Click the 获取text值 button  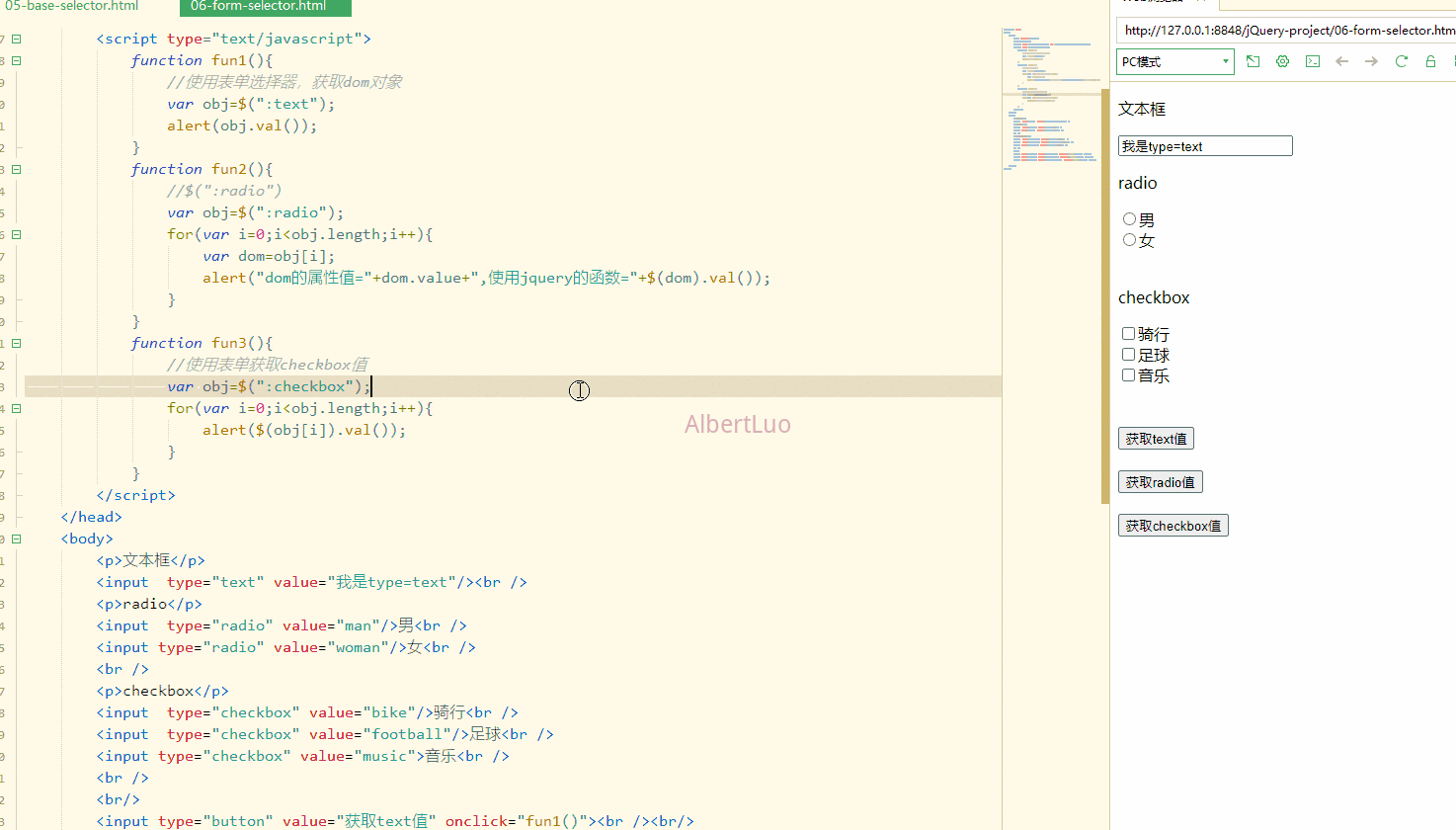coord(1156,439)
